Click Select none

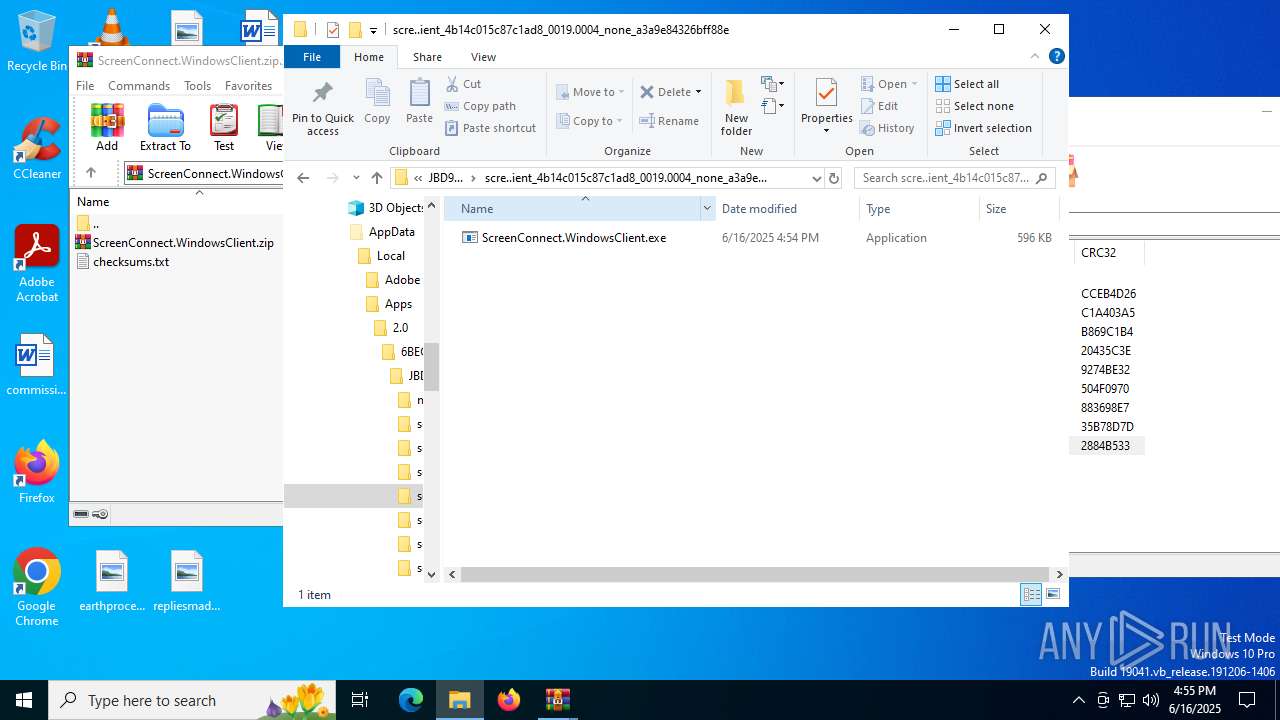[x=974, y=106]
